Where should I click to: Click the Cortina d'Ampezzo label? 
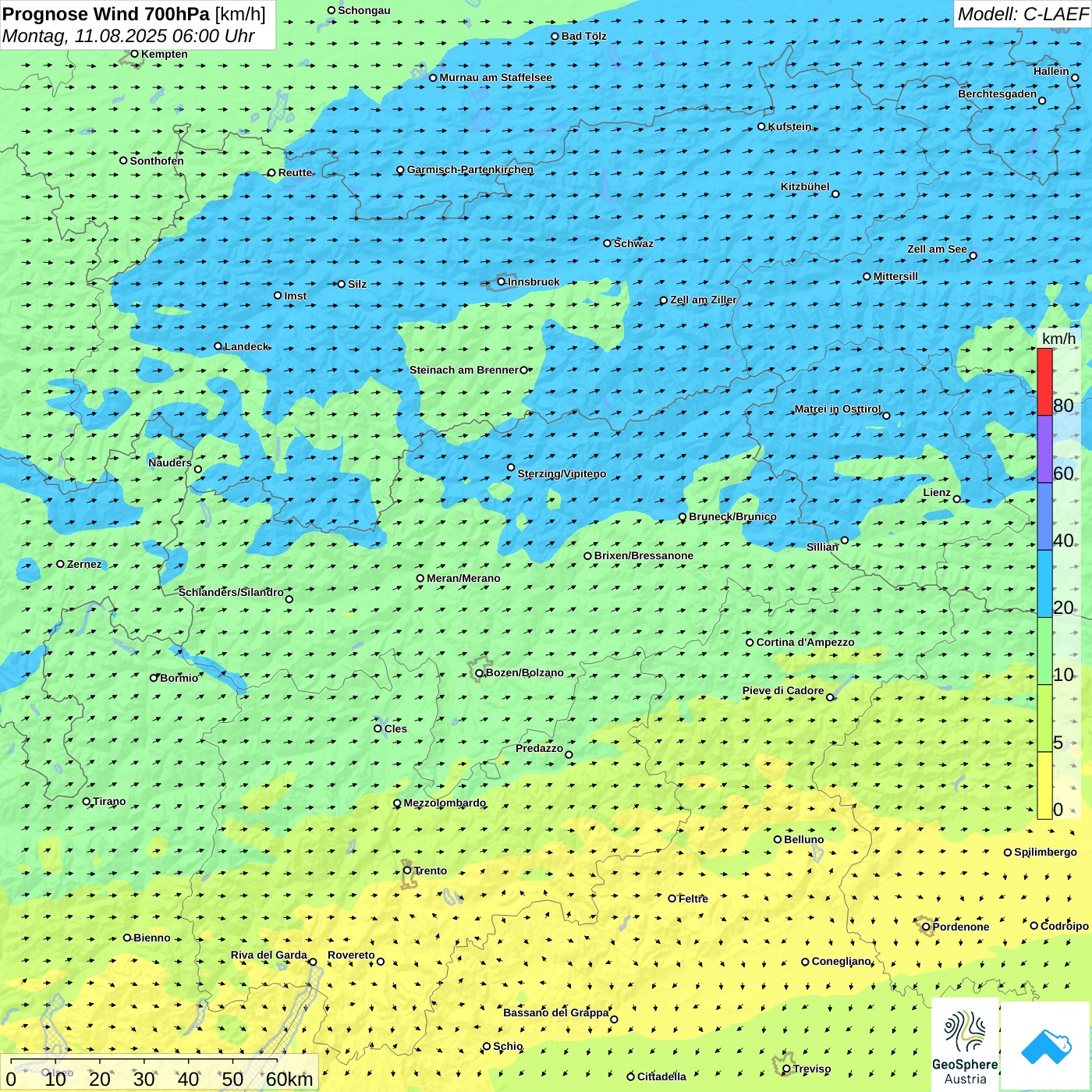[805, 642]
